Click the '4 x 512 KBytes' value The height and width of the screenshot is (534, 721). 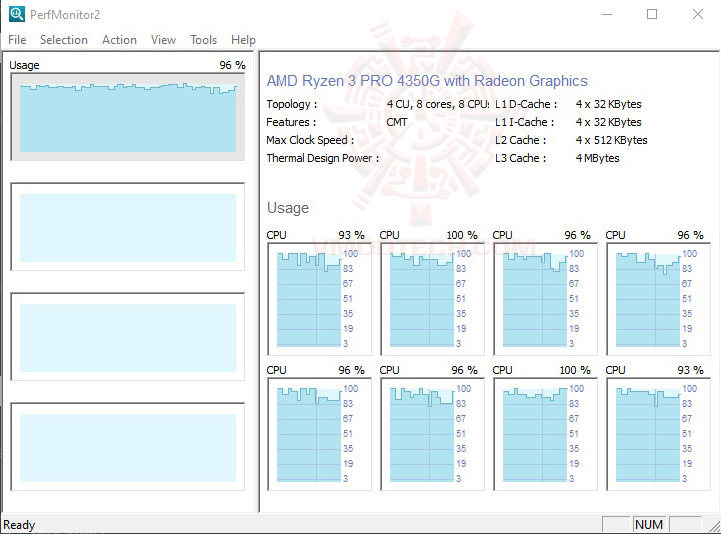(x=612, y=140)
